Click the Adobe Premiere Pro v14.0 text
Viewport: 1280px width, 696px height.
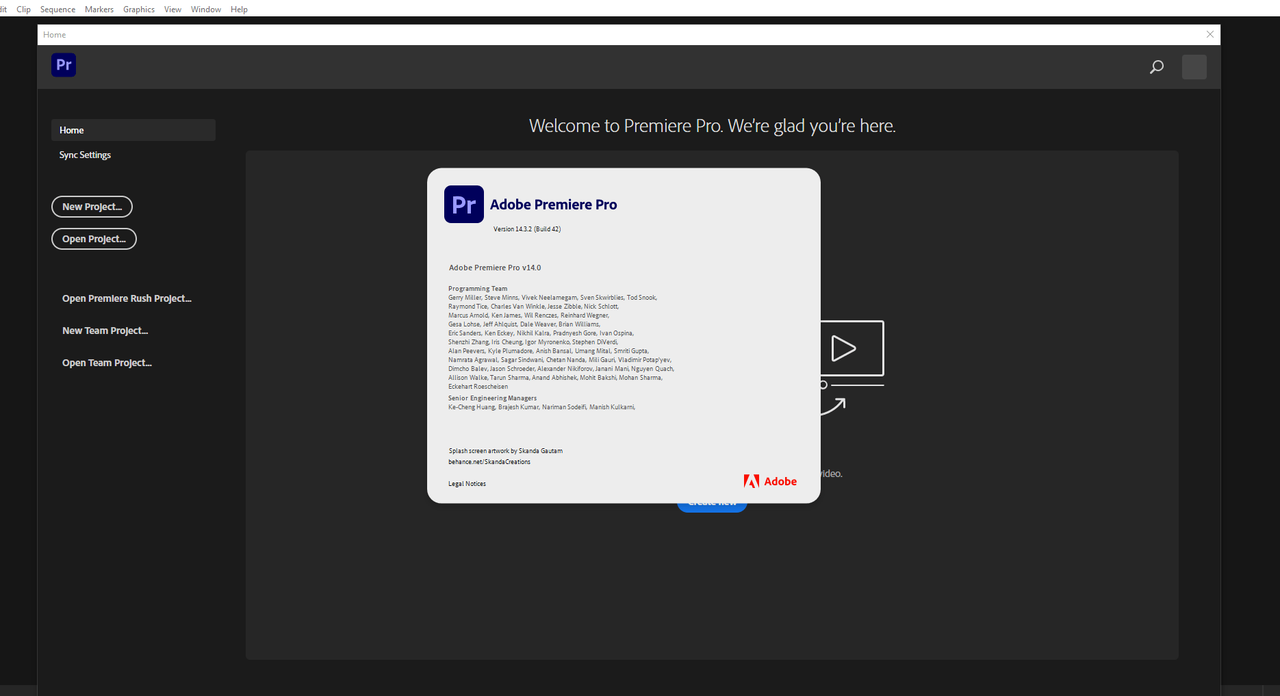[495, 268]
